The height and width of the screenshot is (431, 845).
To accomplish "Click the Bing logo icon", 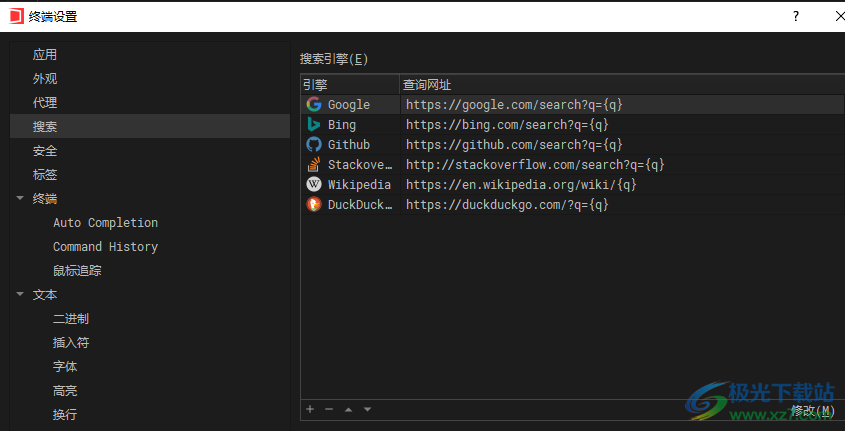I will (x=314, y=124).
